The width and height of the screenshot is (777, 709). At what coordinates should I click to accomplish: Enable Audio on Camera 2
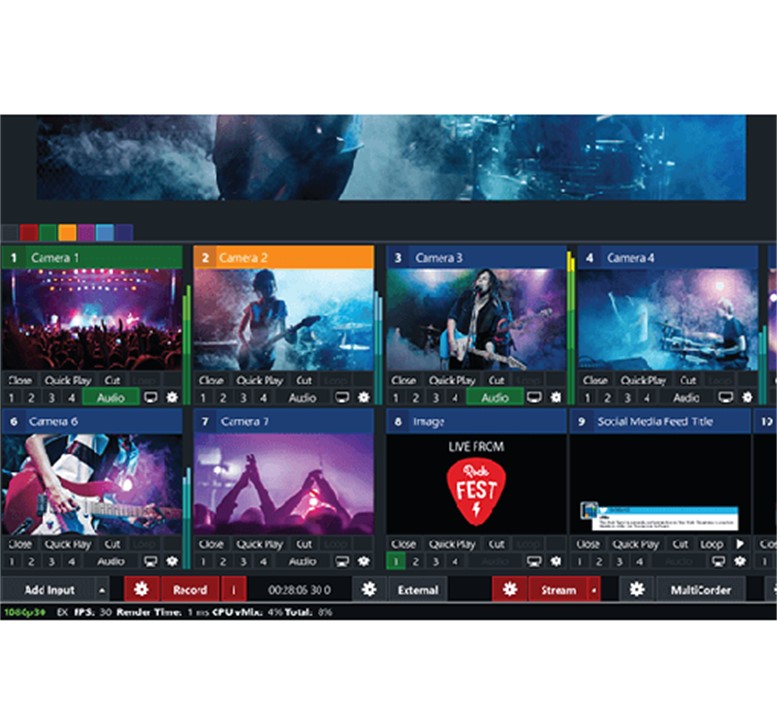pyautogui.click(x=302, y=397)
